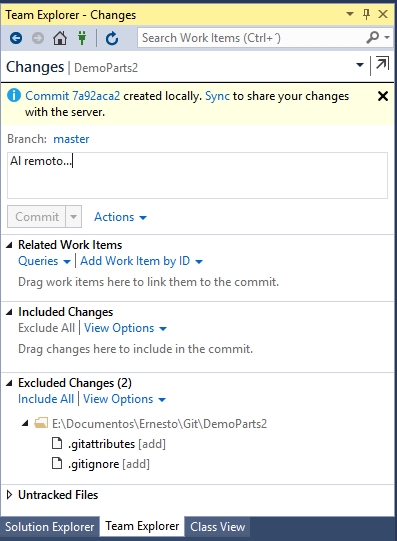The image size is (397, 541).
Task: Open View Options under Excluded Changes
Action: [x=125, y=399]
